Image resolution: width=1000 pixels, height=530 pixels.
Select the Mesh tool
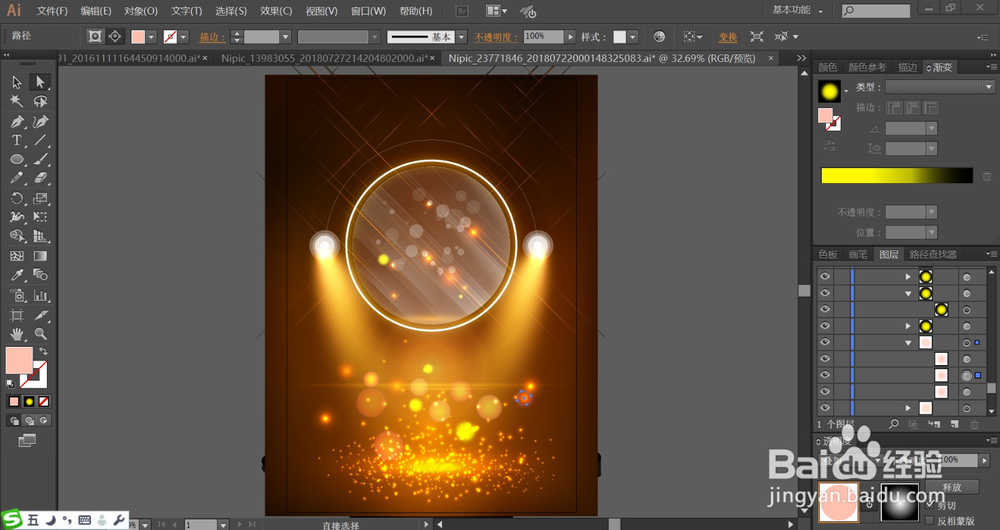pos(17,256)
